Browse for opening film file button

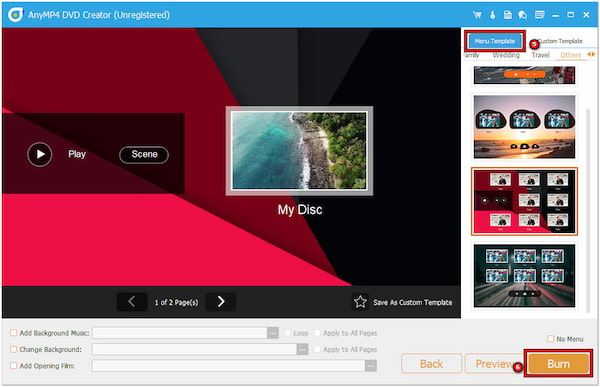click(x=370, y=366)
